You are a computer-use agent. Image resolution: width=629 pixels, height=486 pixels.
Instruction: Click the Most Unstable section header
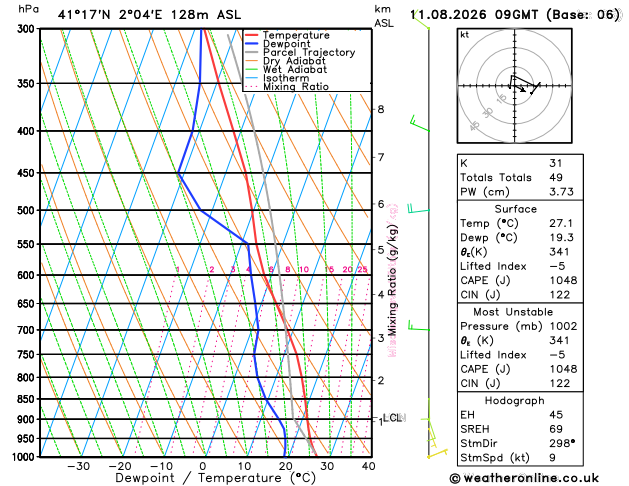[x=513, y=312]
